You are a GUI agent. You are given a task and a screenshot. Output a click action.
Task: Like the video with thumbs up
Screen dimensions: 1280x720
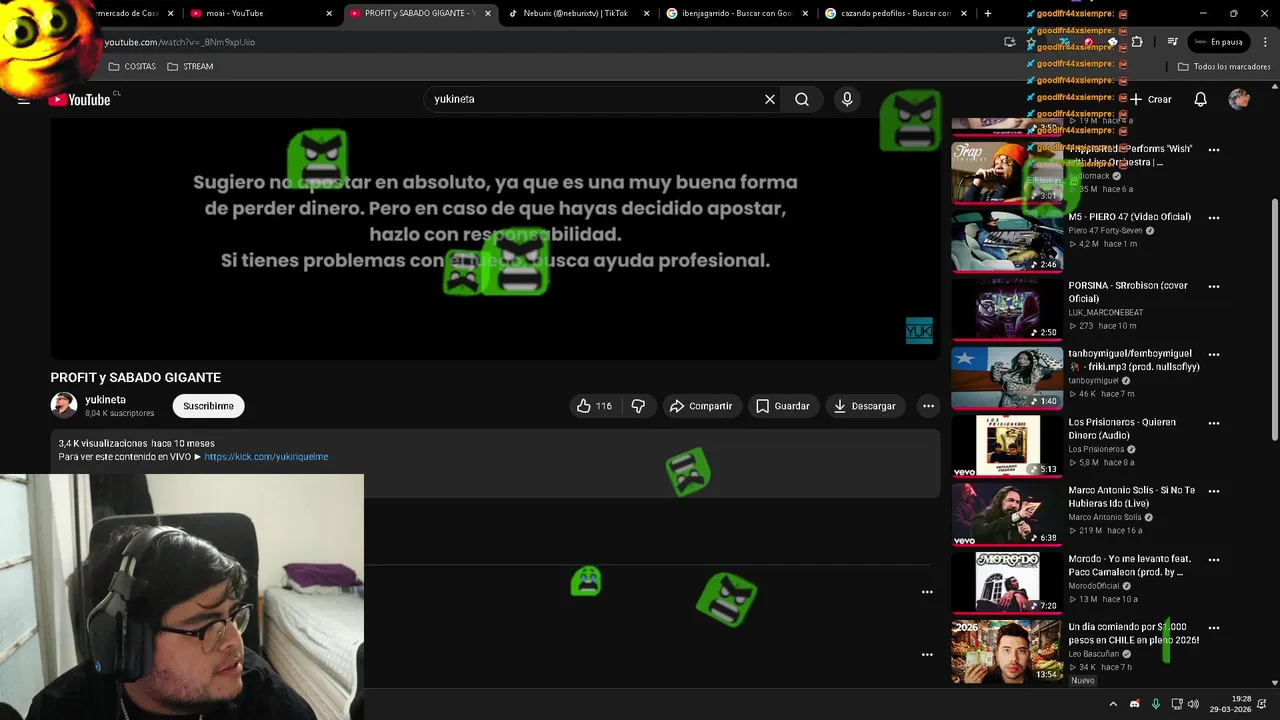tap(596, 406)
